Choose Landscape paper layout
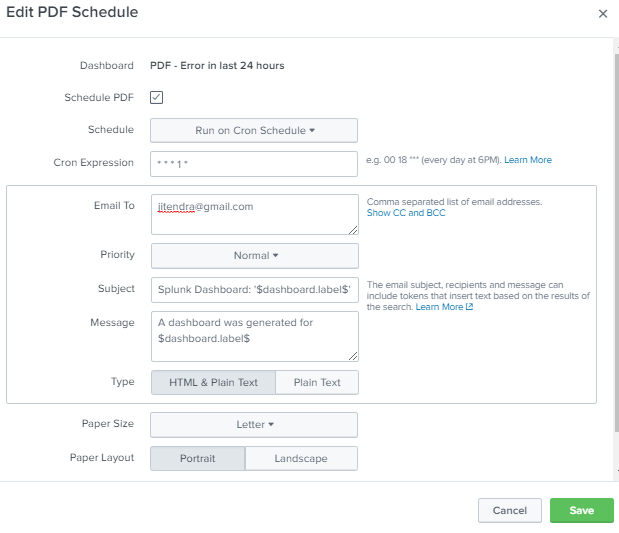The width and height of the screenshot is (619, 533). (301, 459)
